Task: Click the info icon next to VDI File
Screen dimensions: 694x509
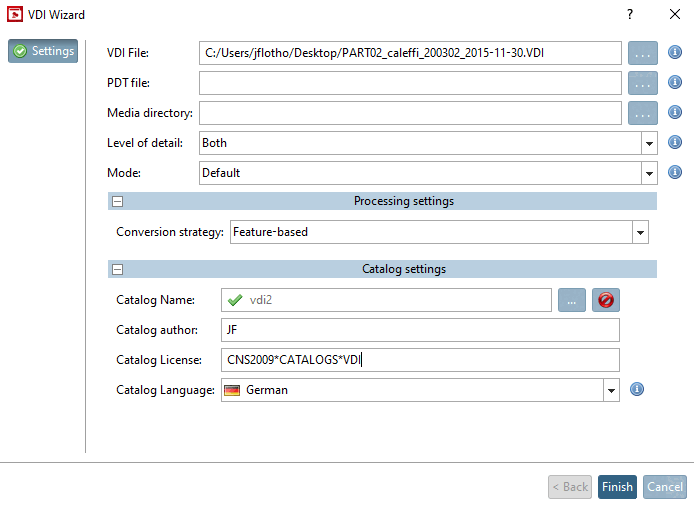Action: pyautogui.click(x=675, y=52)
